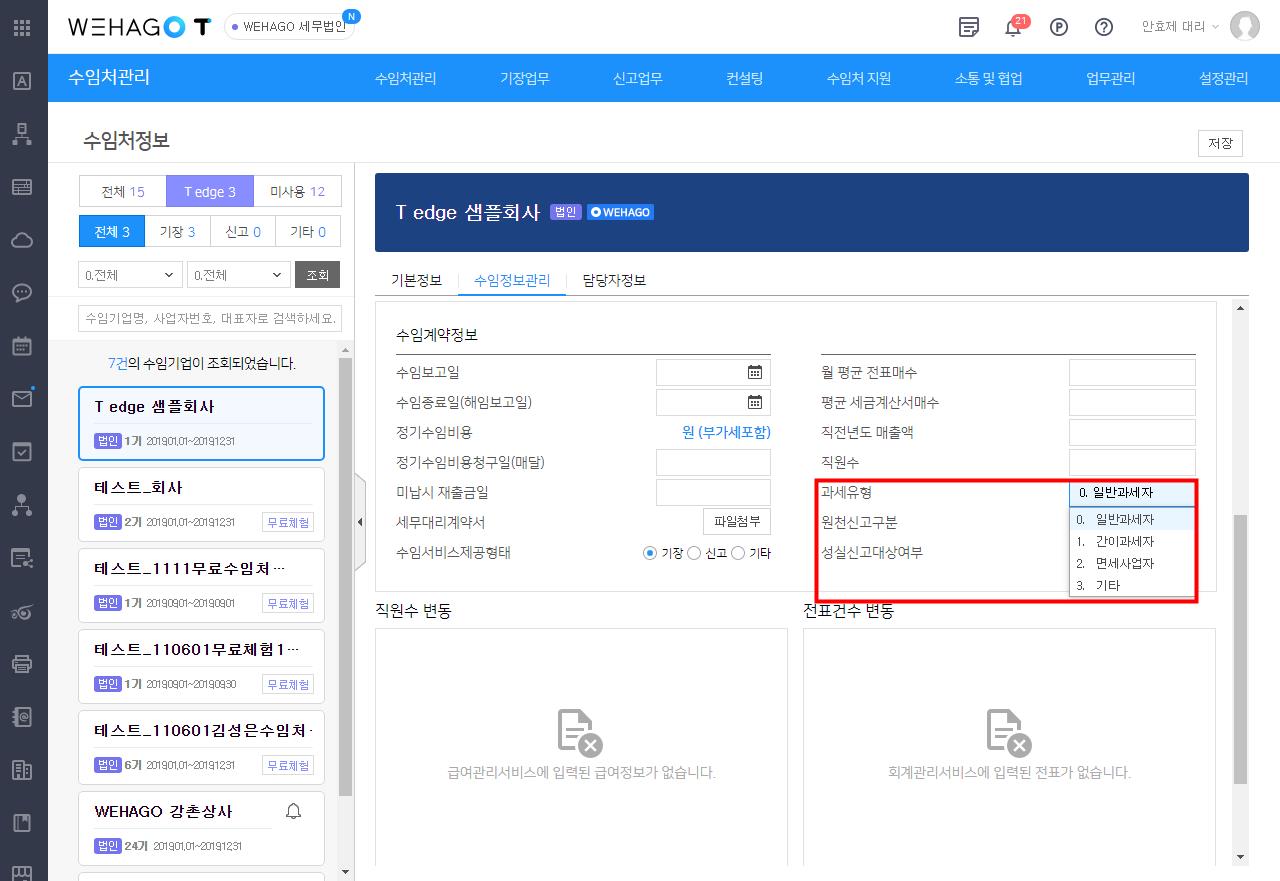Click the 파일첨부 button
This screenshot has width=1280, height=881.
click(x=736, y=521)
